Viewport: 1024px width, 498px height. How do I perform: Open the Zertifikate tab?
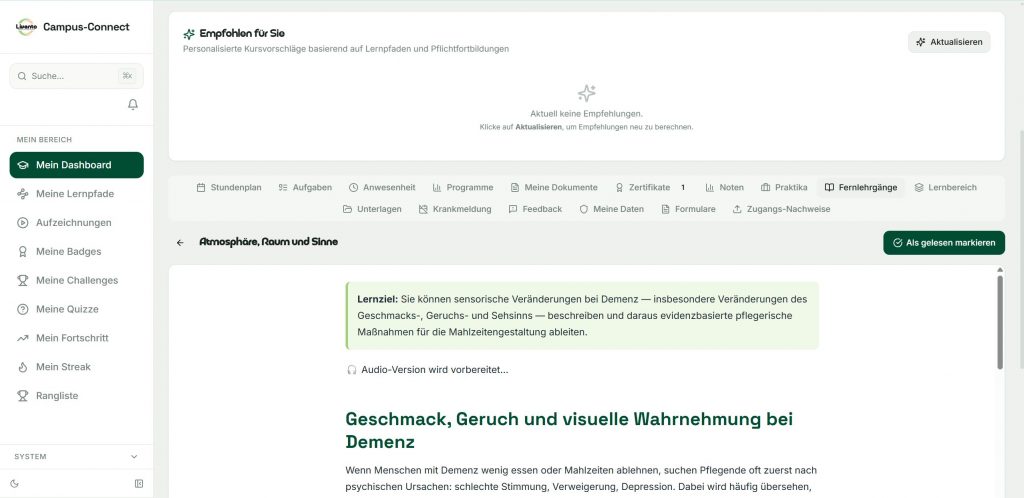coord(650,187)
